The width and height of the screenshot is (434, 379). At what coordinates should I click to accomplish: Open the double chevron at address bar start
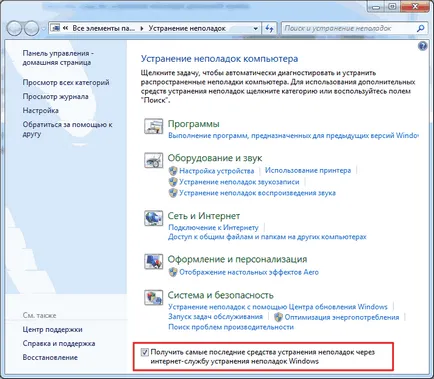(65, 28)
